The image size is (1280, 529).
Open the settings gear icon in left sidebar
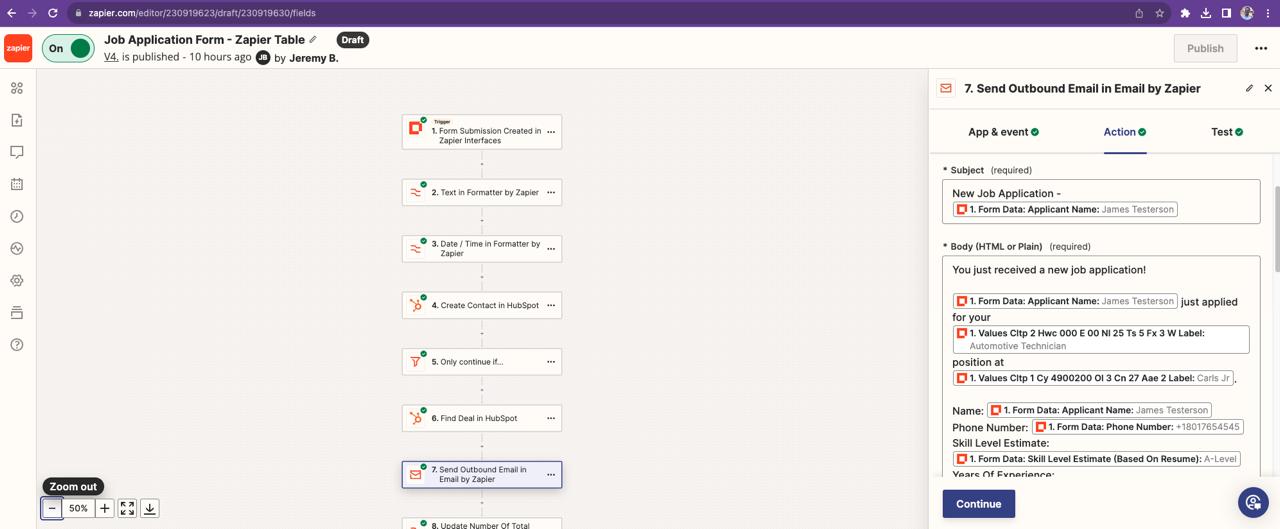tap(17, 280)
